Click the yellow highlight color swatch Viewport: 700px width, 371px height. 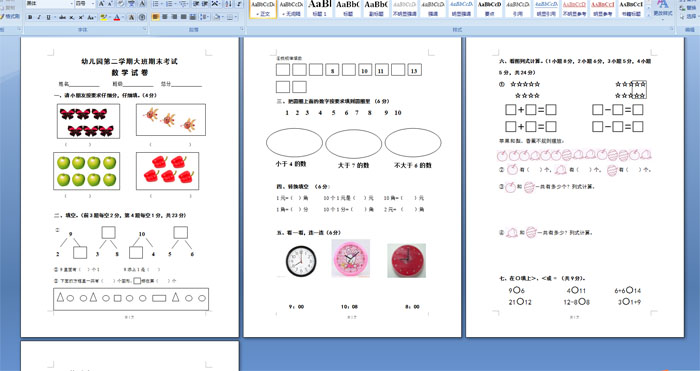[x=104, y=17]
